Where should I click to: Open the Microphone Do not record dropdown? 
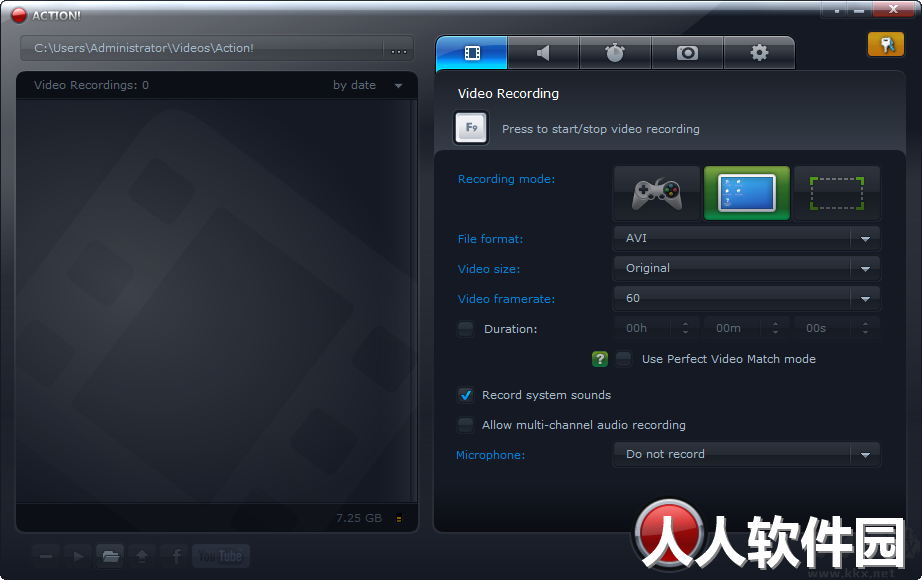coord(747,454)
